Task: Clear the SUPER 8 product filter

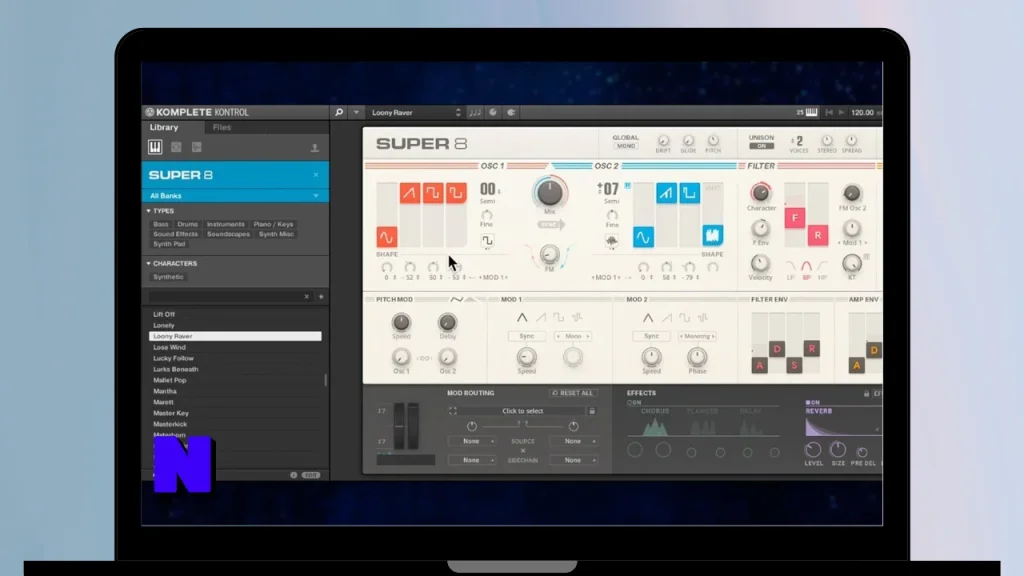Action: (316, 175)
